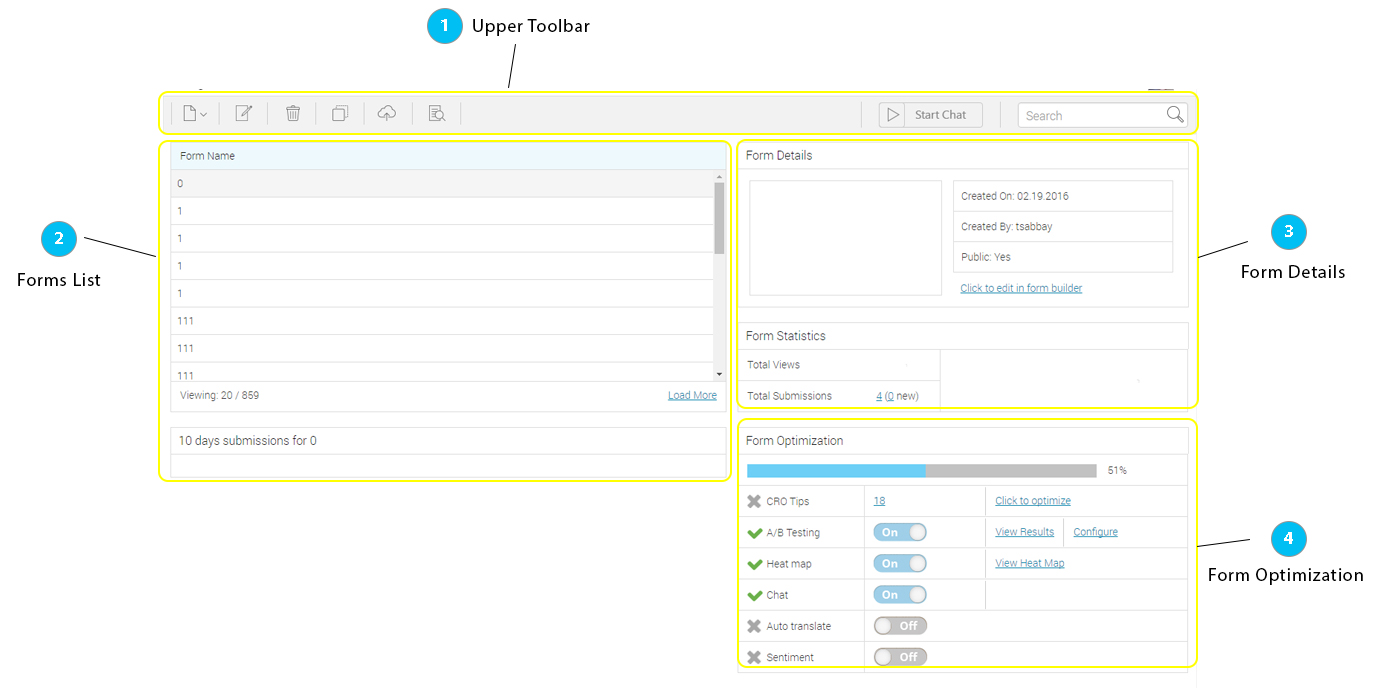
Task: Click the cloud upload icon
Action: [x=387, y=114]
